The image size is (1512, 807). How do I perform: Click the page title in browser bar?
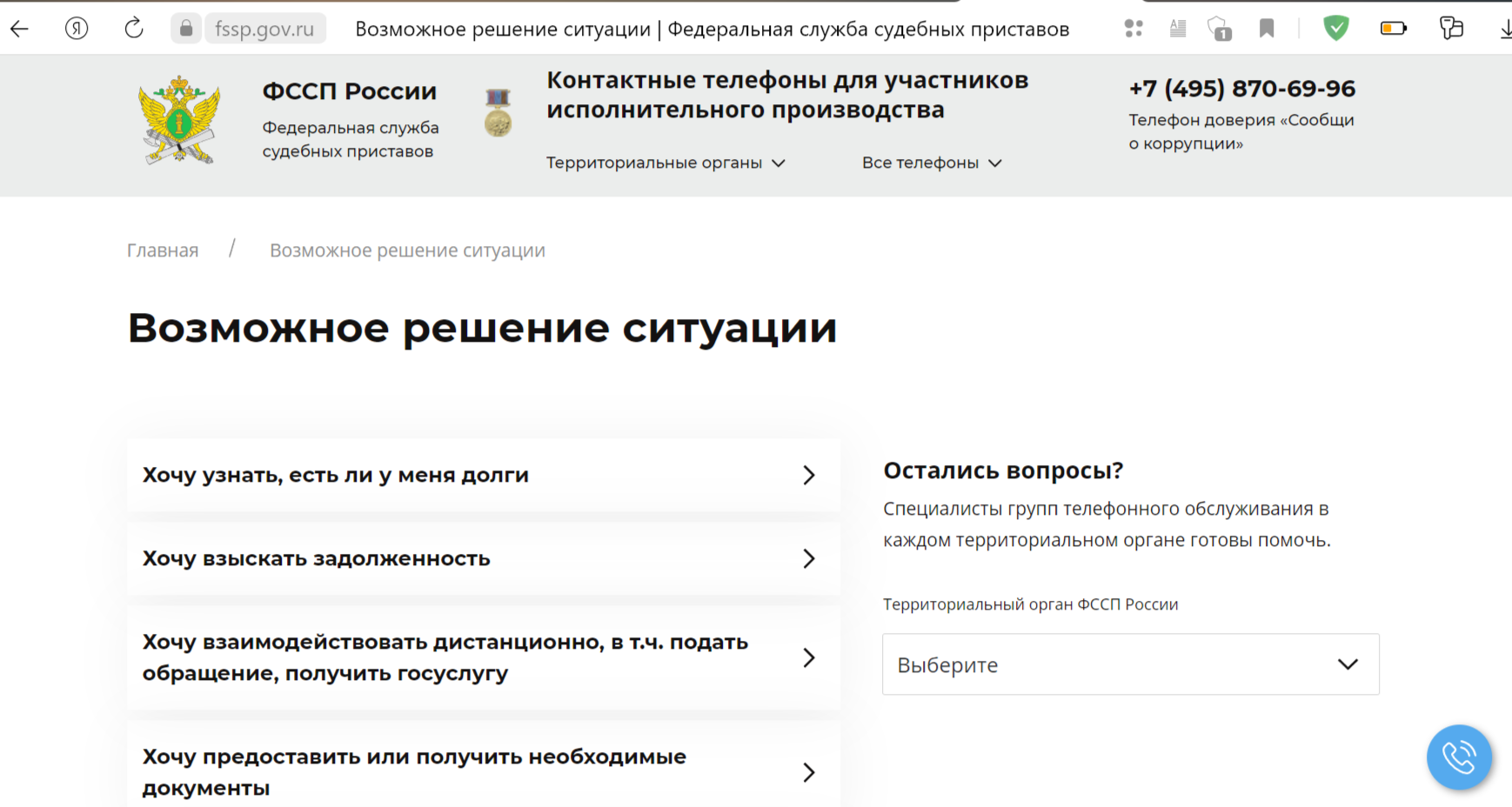[713, 29]
